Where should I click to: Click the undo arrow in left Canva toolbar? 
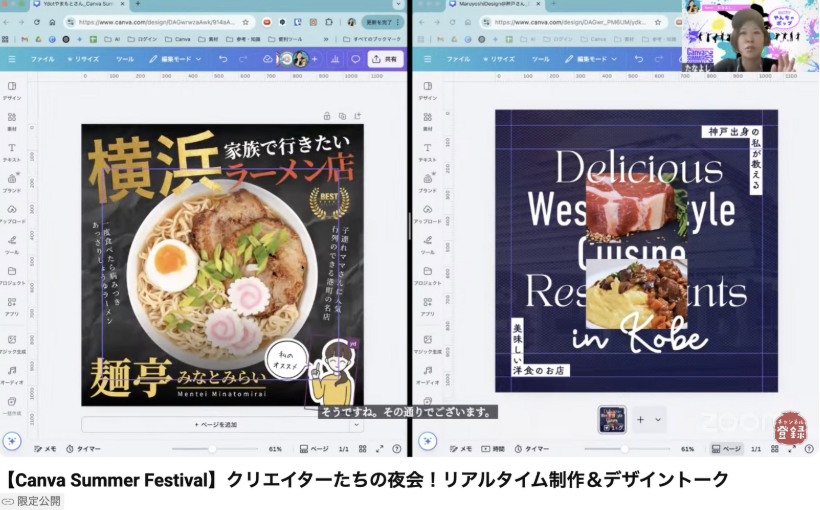pos(222,59)
